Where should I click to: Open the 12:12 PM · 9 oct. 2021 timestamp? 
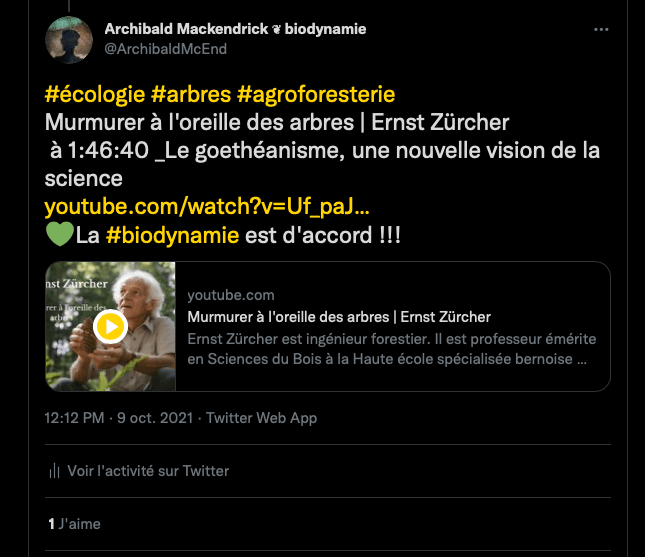pos(120,418)
